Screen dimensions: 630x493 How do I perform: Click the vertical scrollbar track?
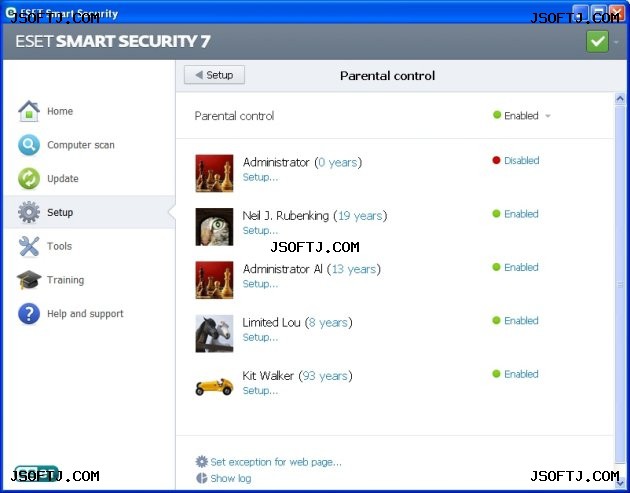(620, 284)
